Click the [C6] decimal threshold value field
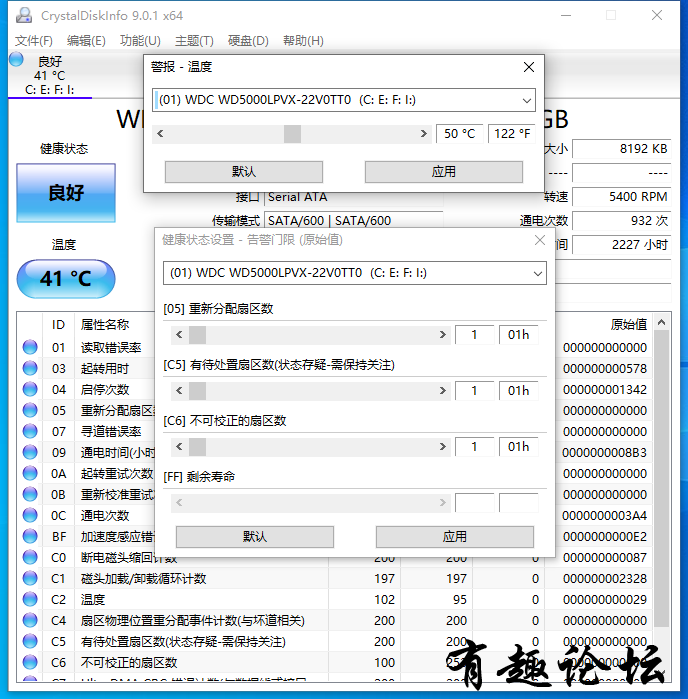 tap(474, 447)
